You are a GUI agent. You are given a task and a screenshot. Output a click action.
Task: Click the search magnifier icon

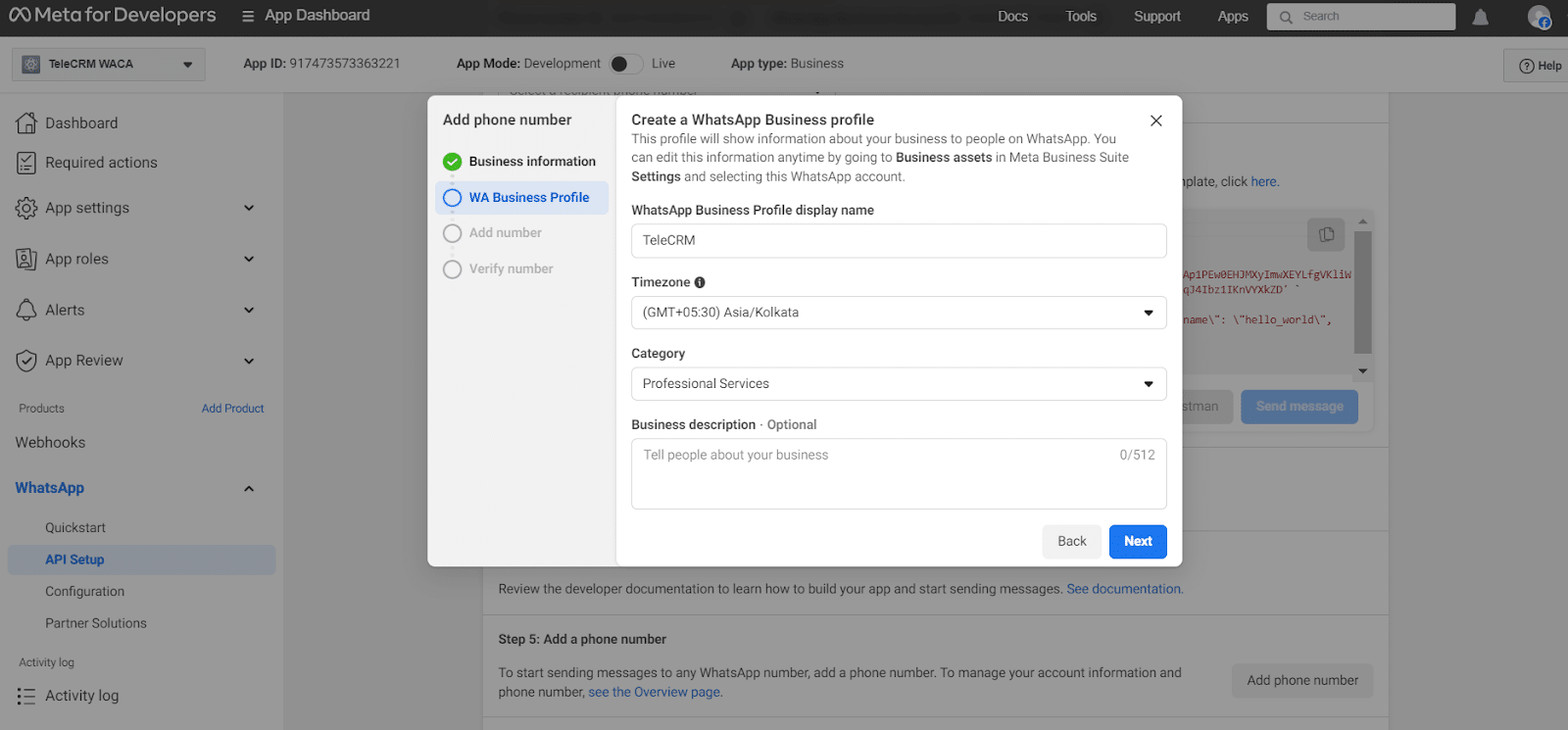(x=1286, y=17)
